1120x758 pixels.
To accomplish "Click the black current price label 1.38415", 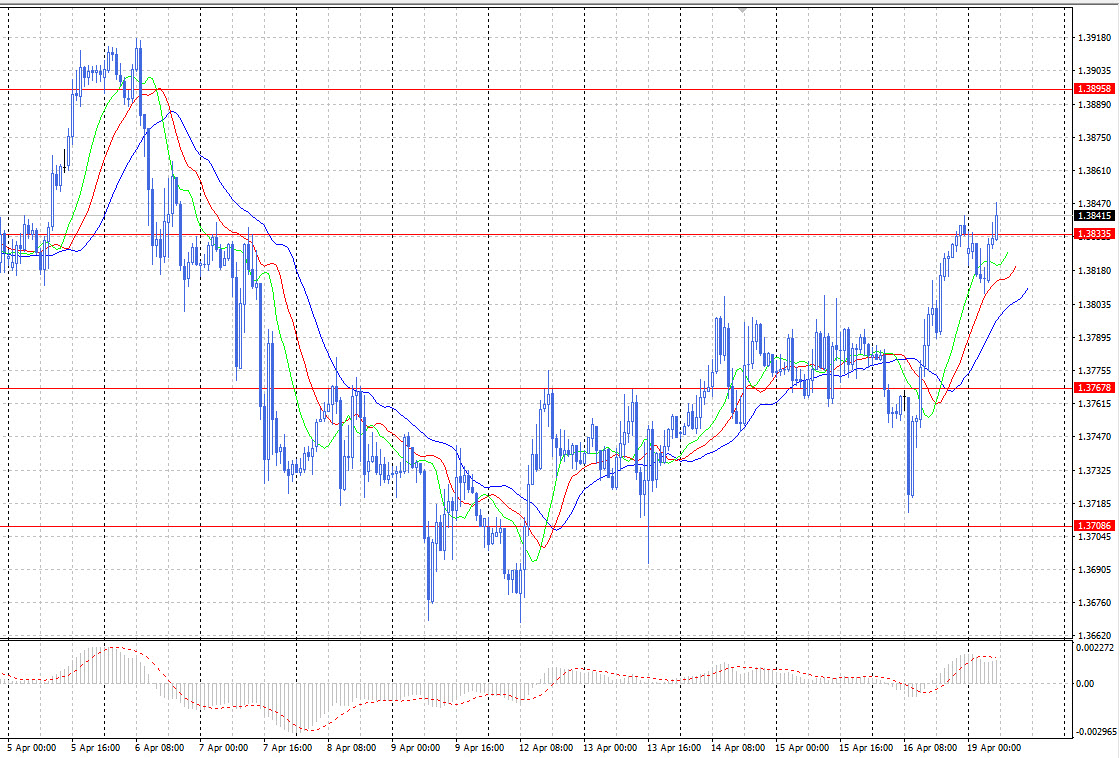I will [1094, 215].
